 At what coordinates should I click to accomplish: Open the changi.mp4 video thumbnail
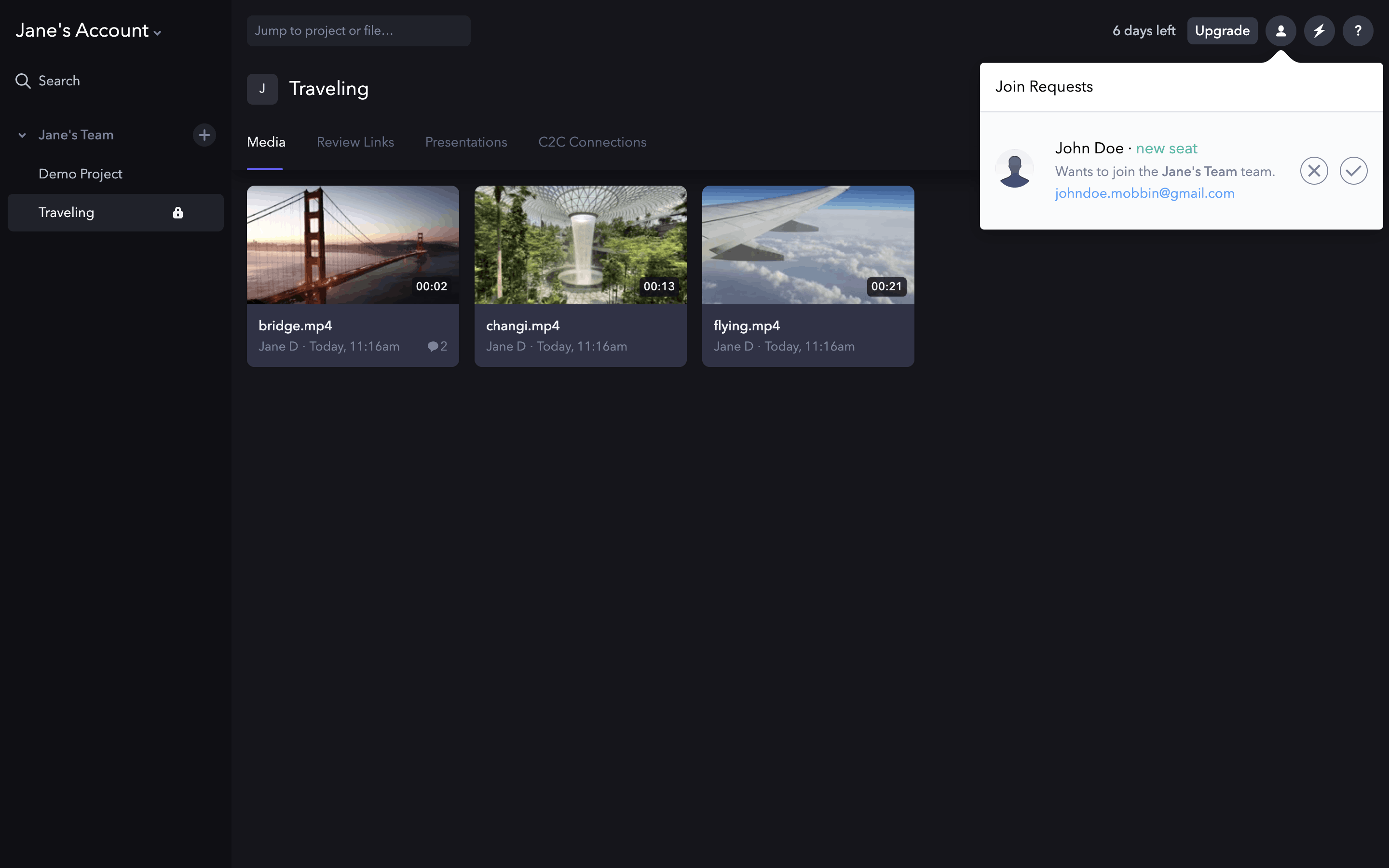click(580, 245)
